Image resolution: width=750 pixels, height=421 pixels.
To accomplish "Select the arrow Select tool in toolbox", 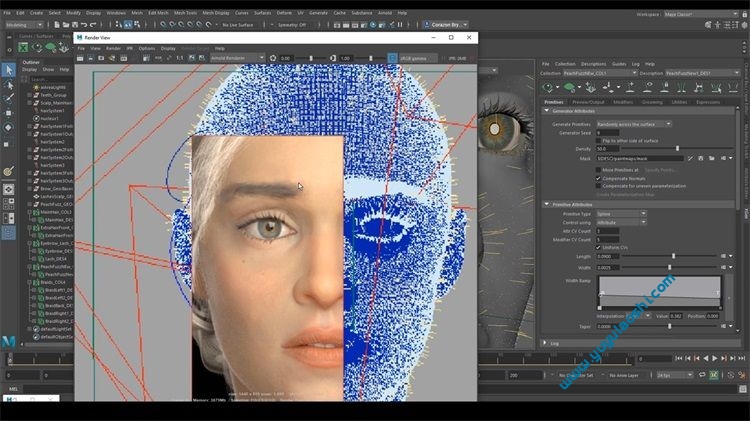I will (9, 70).
